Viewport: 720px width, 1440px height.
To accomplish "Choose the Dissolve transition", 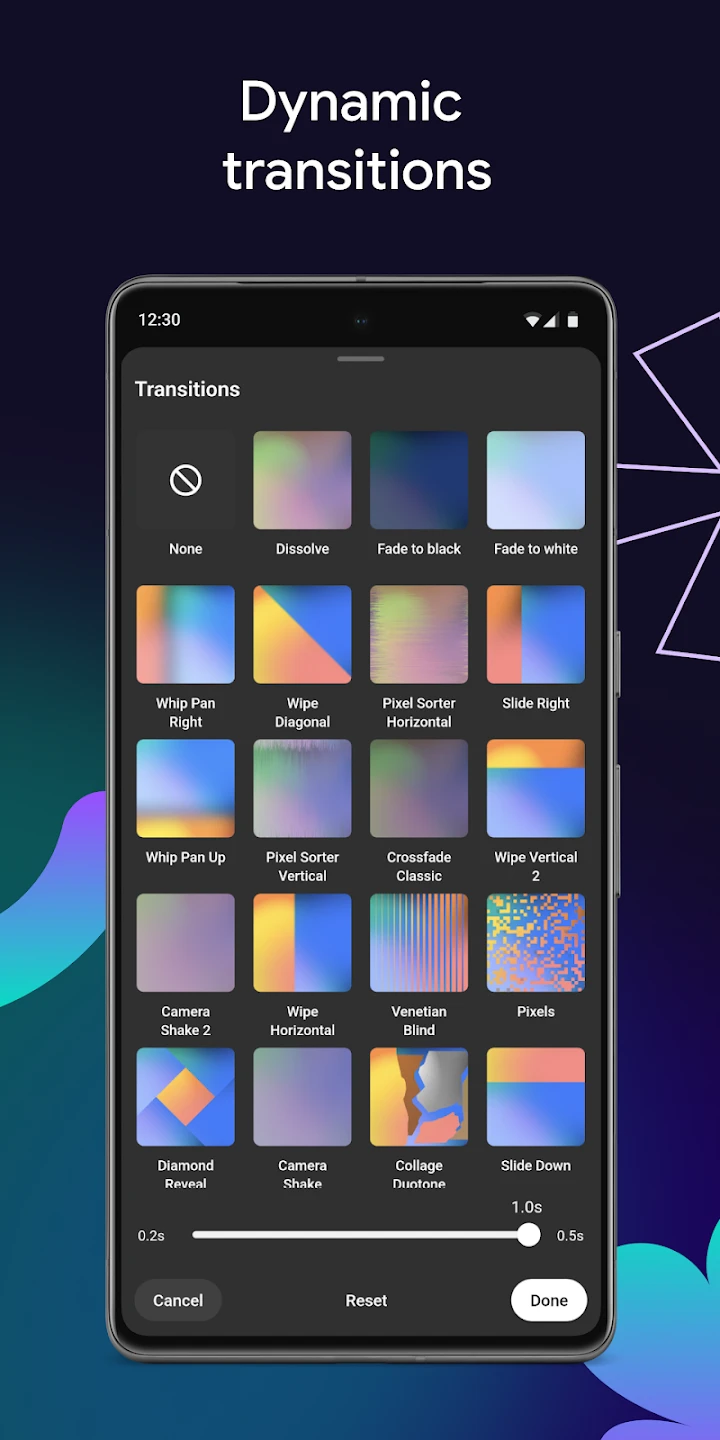I will point(302,481).
